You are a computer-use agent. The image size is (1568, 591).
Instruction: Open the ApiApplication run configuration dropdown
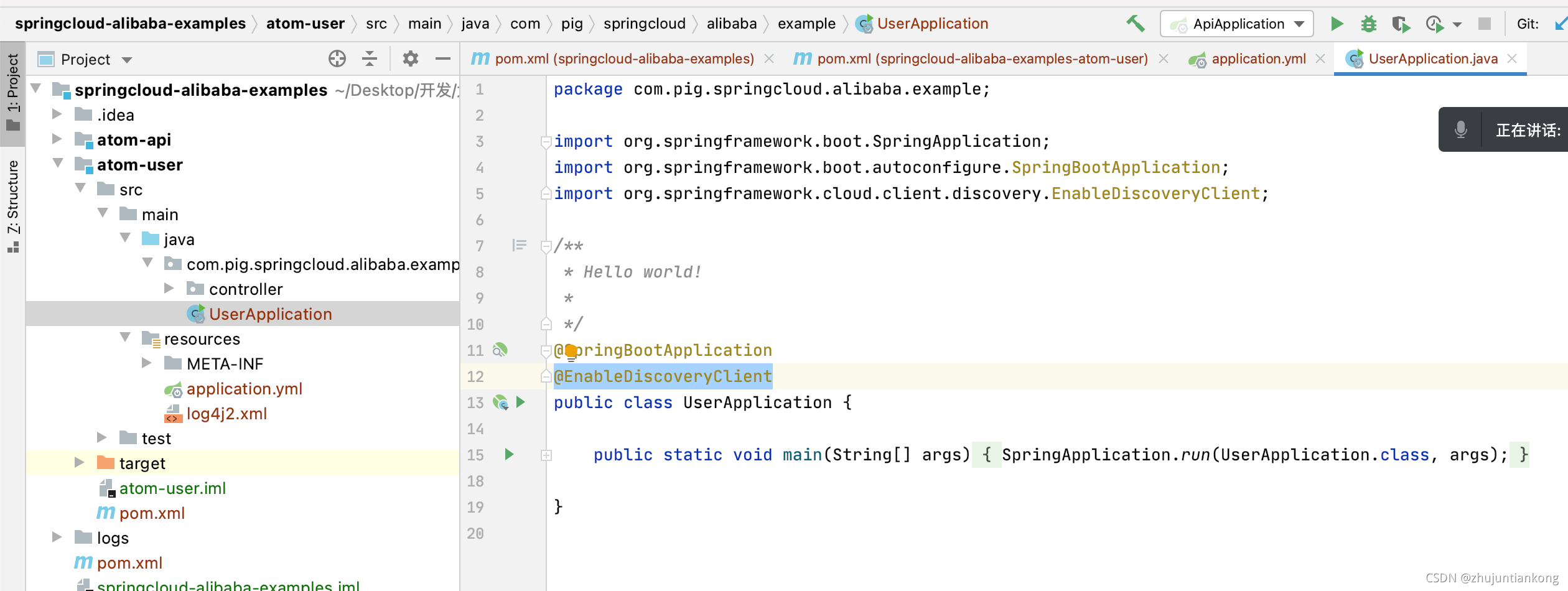pos(1237,24)
